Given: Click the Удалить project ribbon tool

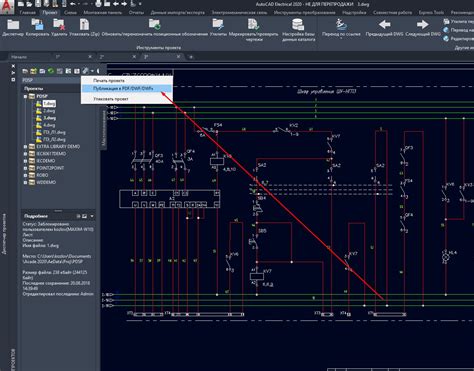Looking at the screenshot, I should click(59, 27).
